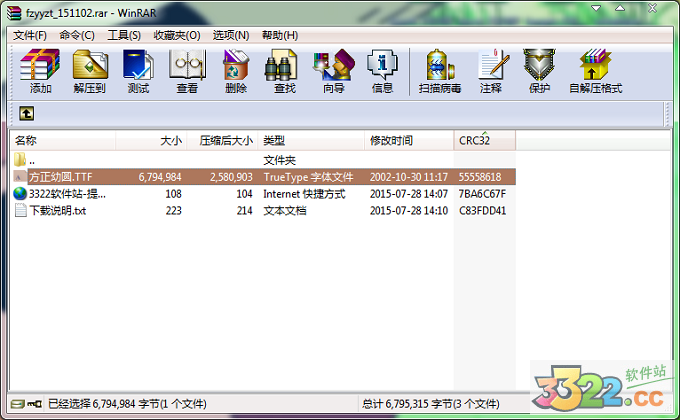Sort by 压缩后大小 column header
The height and width of the screenshot is (420, 680).
point(222,141)
